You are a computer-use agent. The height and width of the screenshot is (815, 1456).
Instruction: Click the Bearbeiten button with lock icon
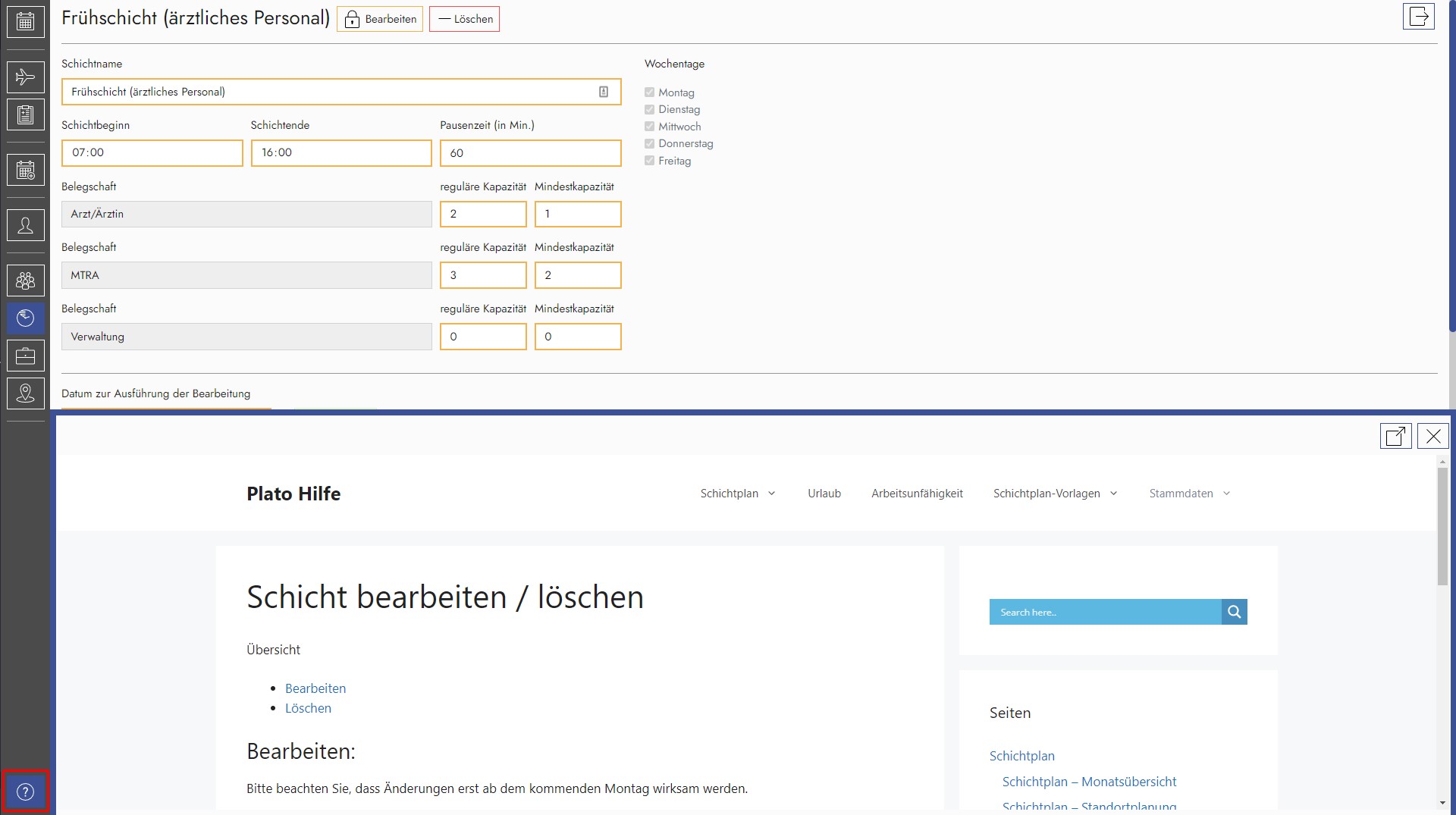380,19
